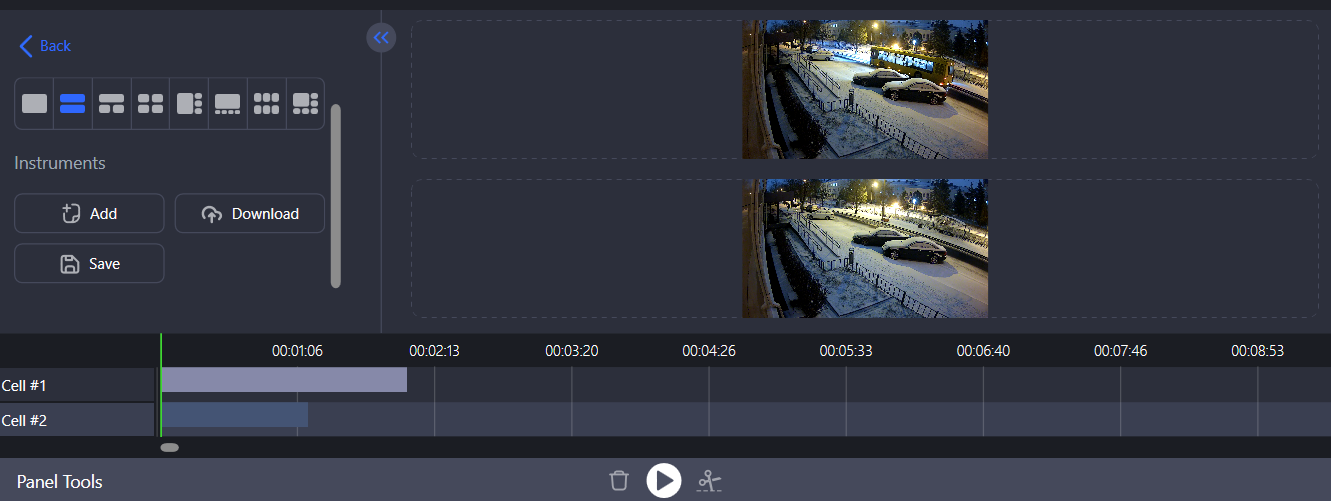Pick the large-left three-right layout
The image size is (1331, 501).
189,103
